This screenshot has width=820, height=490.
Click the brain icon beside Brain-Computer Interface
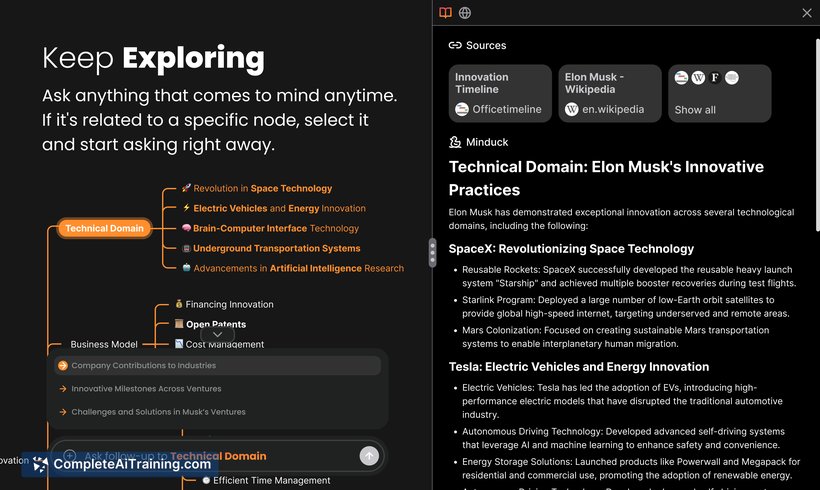point(186,228)
